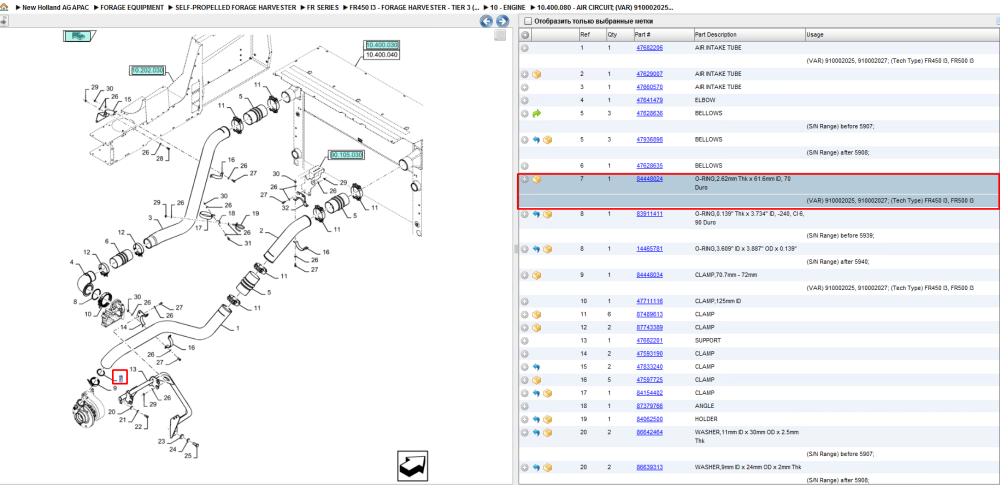Screen dimensions: 1000x485
Task: Click box icon for CLAMP 47597725
Action: click(536, 380)
